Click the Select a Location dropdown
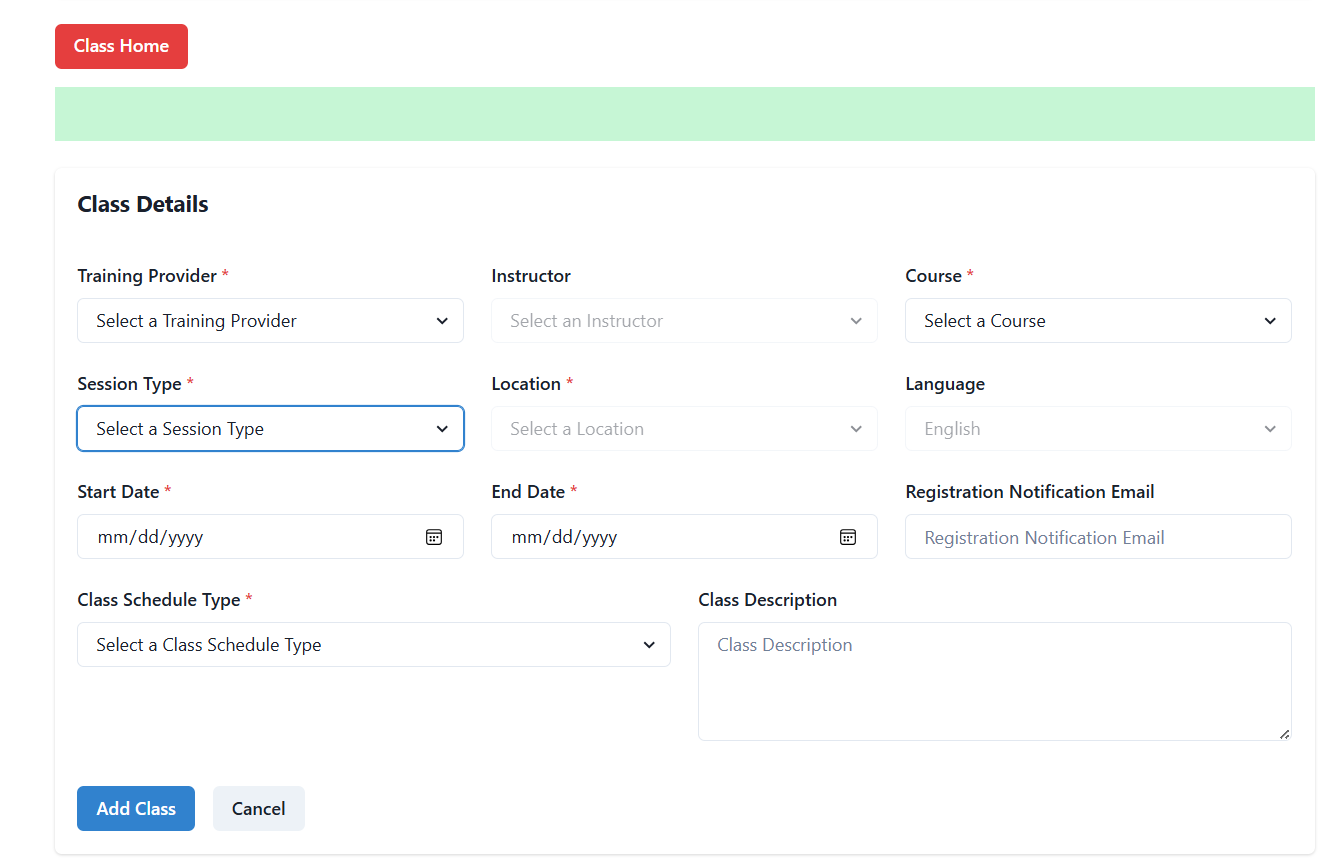The width and height of the screenshot is (1340, 860). (x=684, y=429)
